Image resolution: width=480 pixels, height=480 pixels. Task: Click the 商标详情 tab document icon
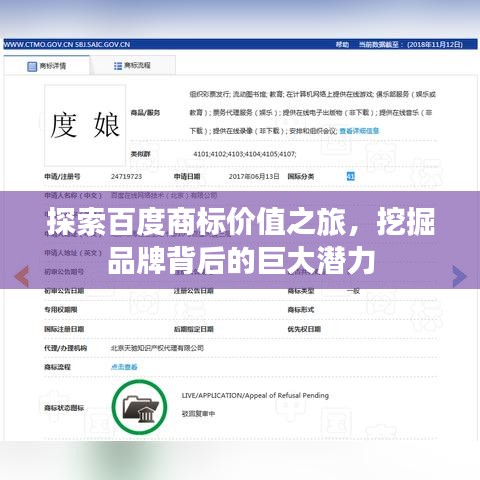32,66
